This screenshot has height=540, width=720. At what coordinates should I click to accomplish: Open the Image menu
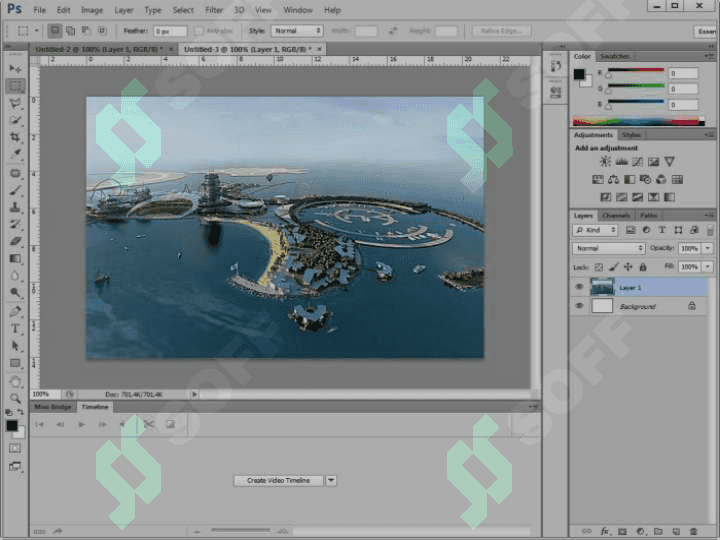coord(92,10)
